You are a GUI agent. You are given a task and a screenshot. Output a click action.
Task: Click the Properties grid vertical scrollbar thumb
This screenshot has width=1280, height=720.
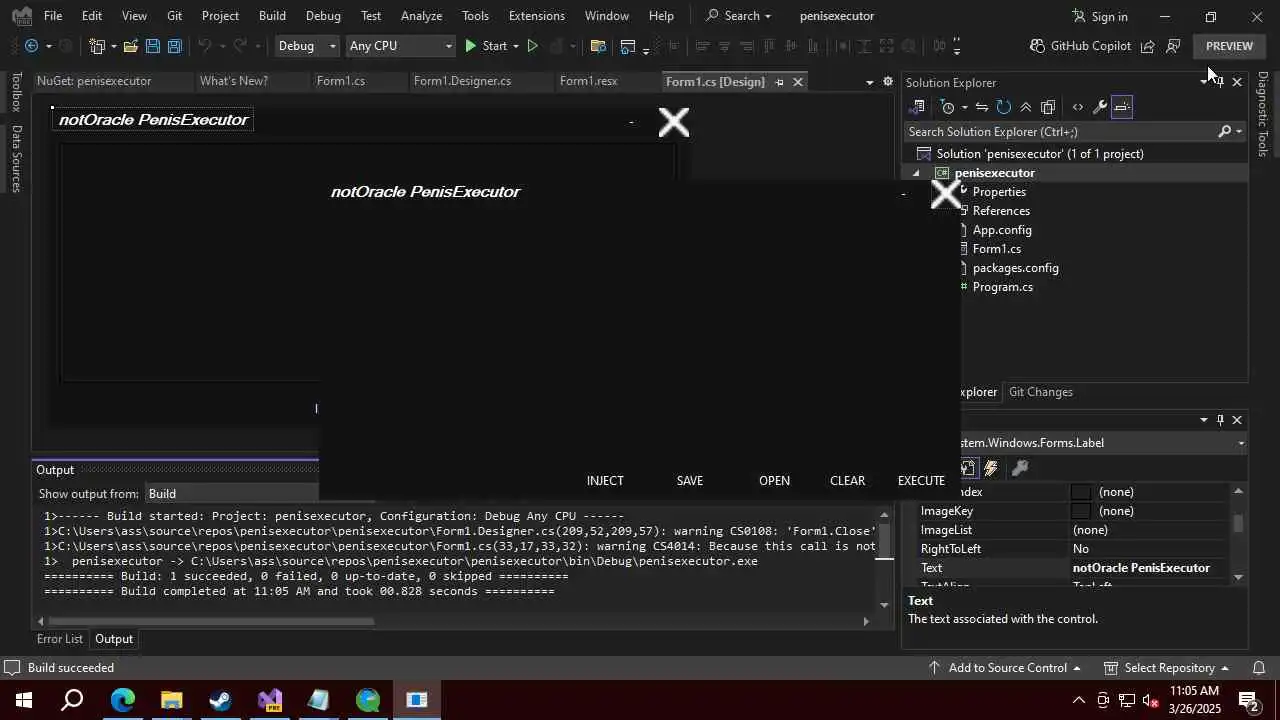[1239, 523]
